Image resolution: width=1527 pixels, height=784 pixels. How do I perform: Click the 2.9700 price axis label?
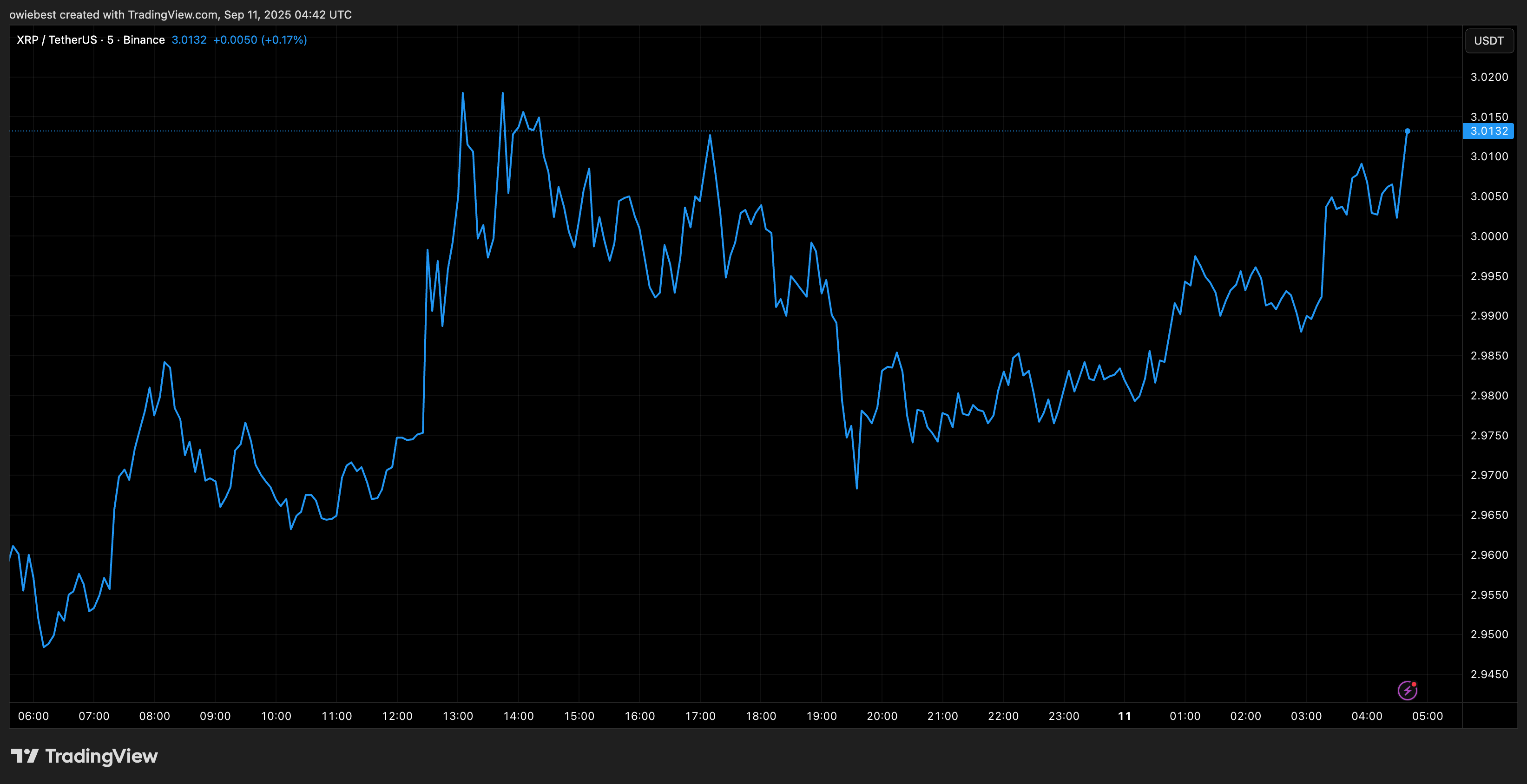coord(1489,475)
